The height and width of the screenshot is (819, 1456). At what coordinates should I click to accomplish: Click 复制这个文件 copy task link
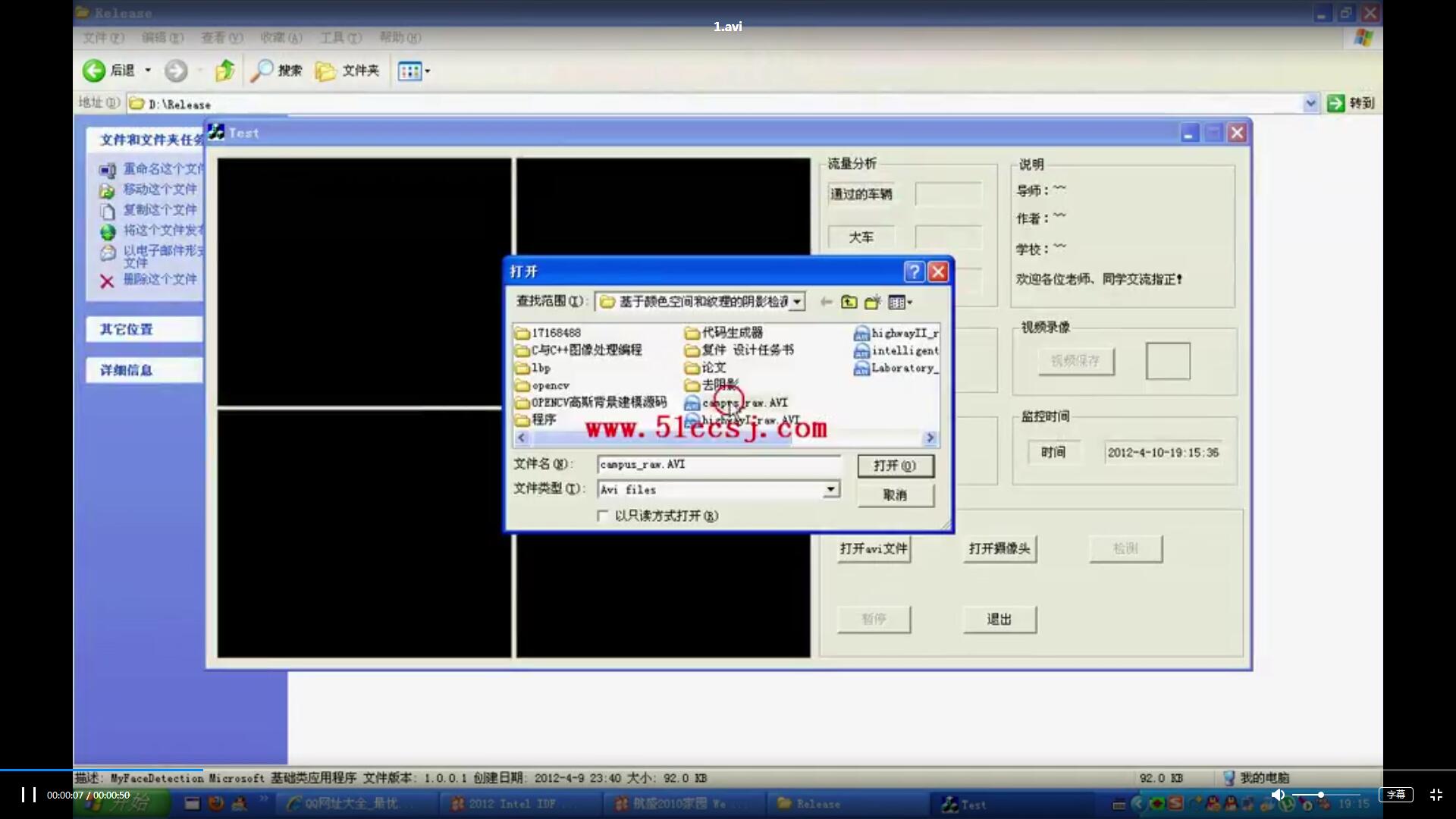click(x=160, y=209)
